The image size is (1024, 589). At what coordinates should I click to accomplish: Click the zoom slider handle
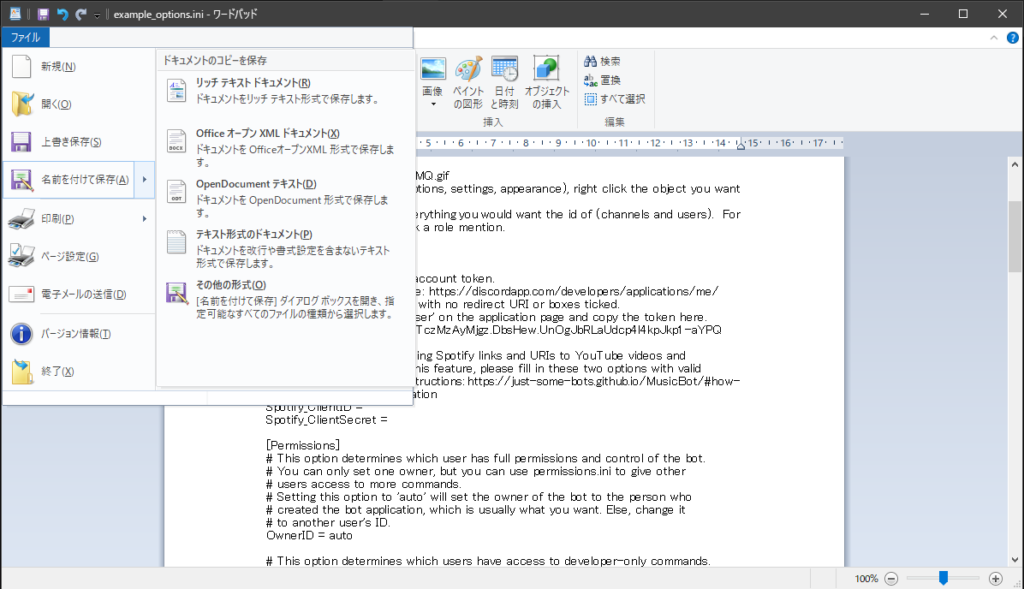943,578
